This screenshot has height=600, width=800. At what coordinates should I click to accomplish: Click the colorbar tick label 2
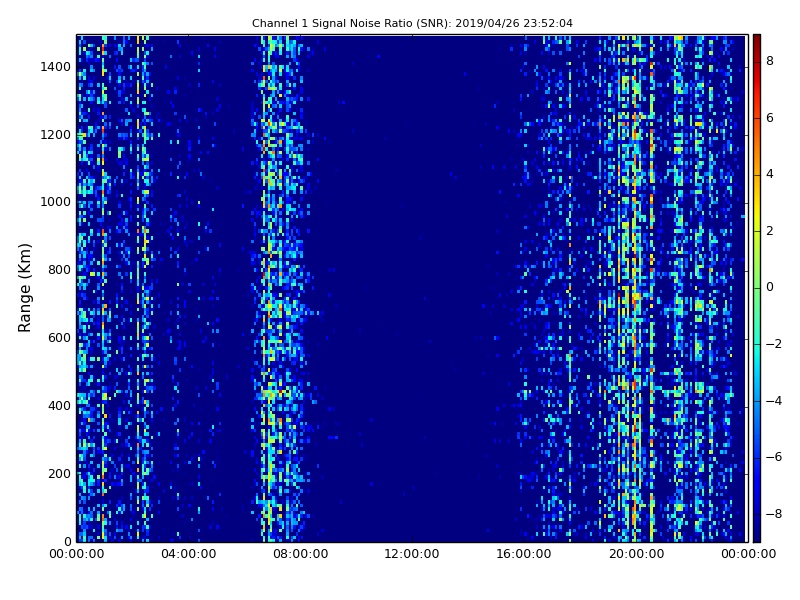tap(770, 231)
